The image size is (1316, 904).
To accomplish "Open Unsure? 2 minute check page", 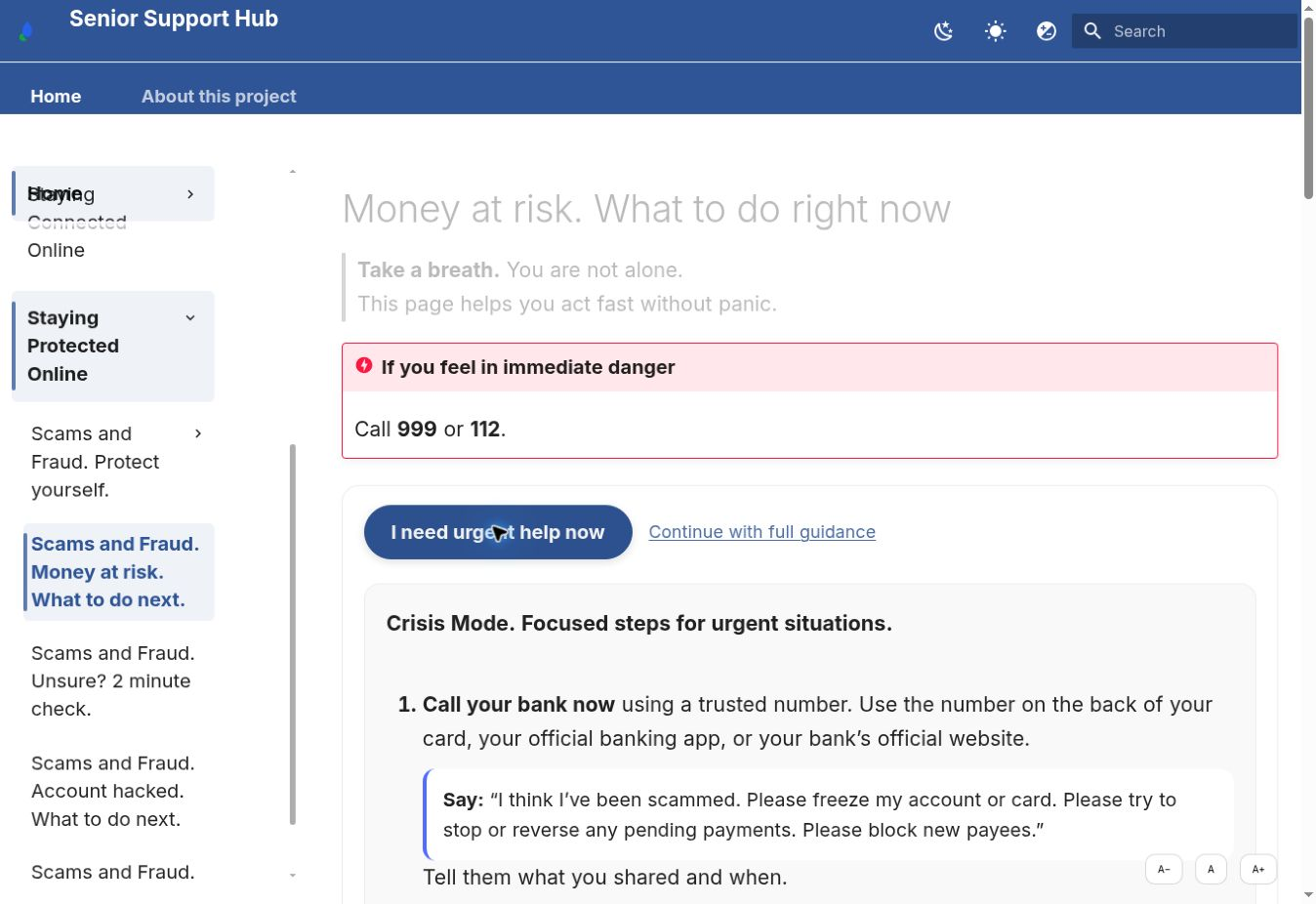I will point(112,681).
